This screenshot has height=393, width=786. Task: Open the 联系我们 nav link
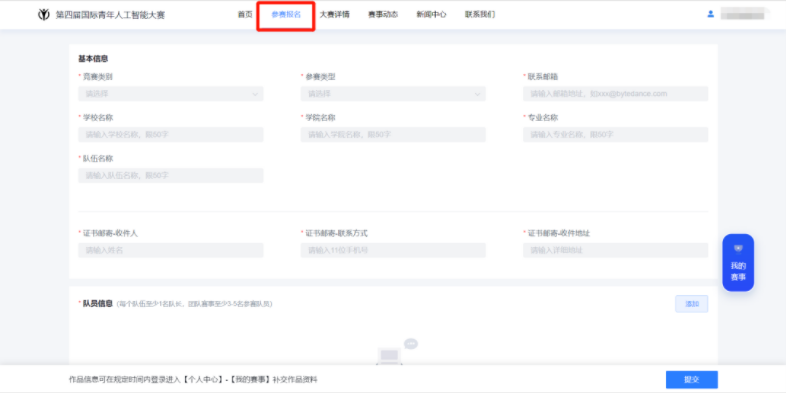[x=480, y=15]
